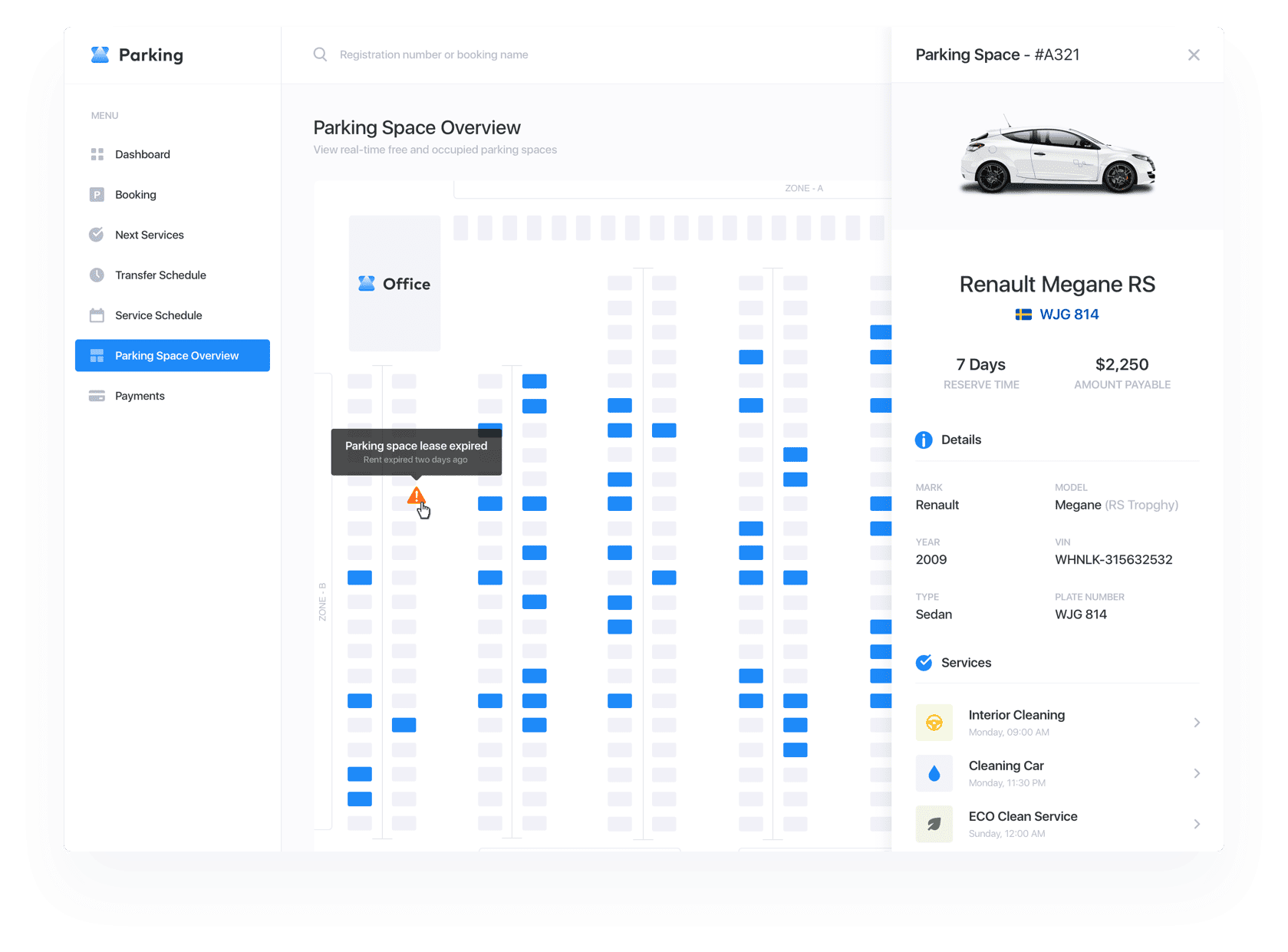The width and height of the screenshot is (1288, 952).
Task: Click the 7 Days reserve time value
Action: pos(981,364)
